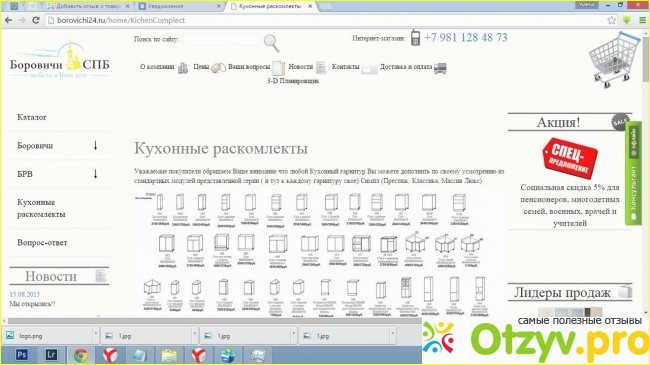650x365 pixels.
Task: Click the magnifying glass search icon
Action: pyautogui.click(x=272, y=43)
